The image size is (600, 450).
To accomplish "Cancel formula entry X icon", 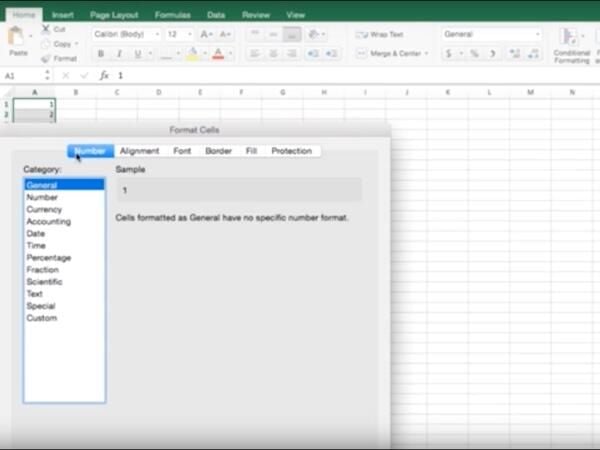I will [66, 76].
